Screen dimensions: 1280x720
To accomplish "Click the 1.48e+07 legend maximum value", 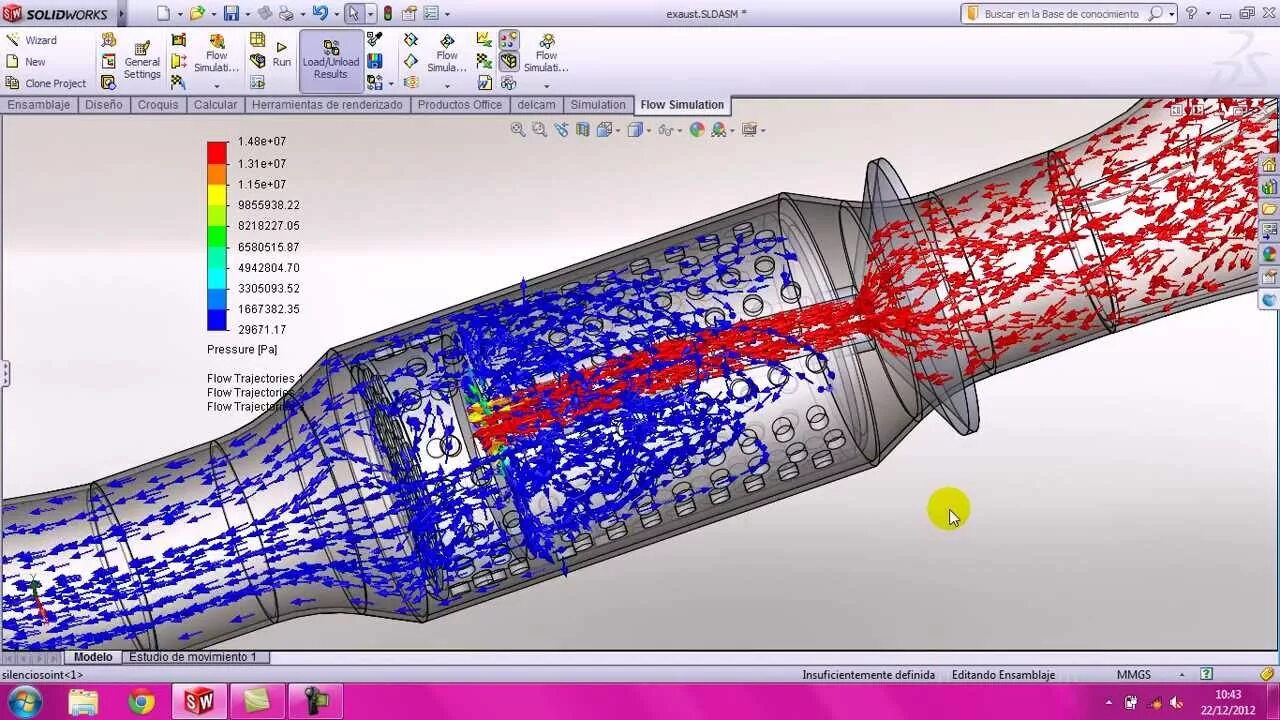I will pos(262,142).
